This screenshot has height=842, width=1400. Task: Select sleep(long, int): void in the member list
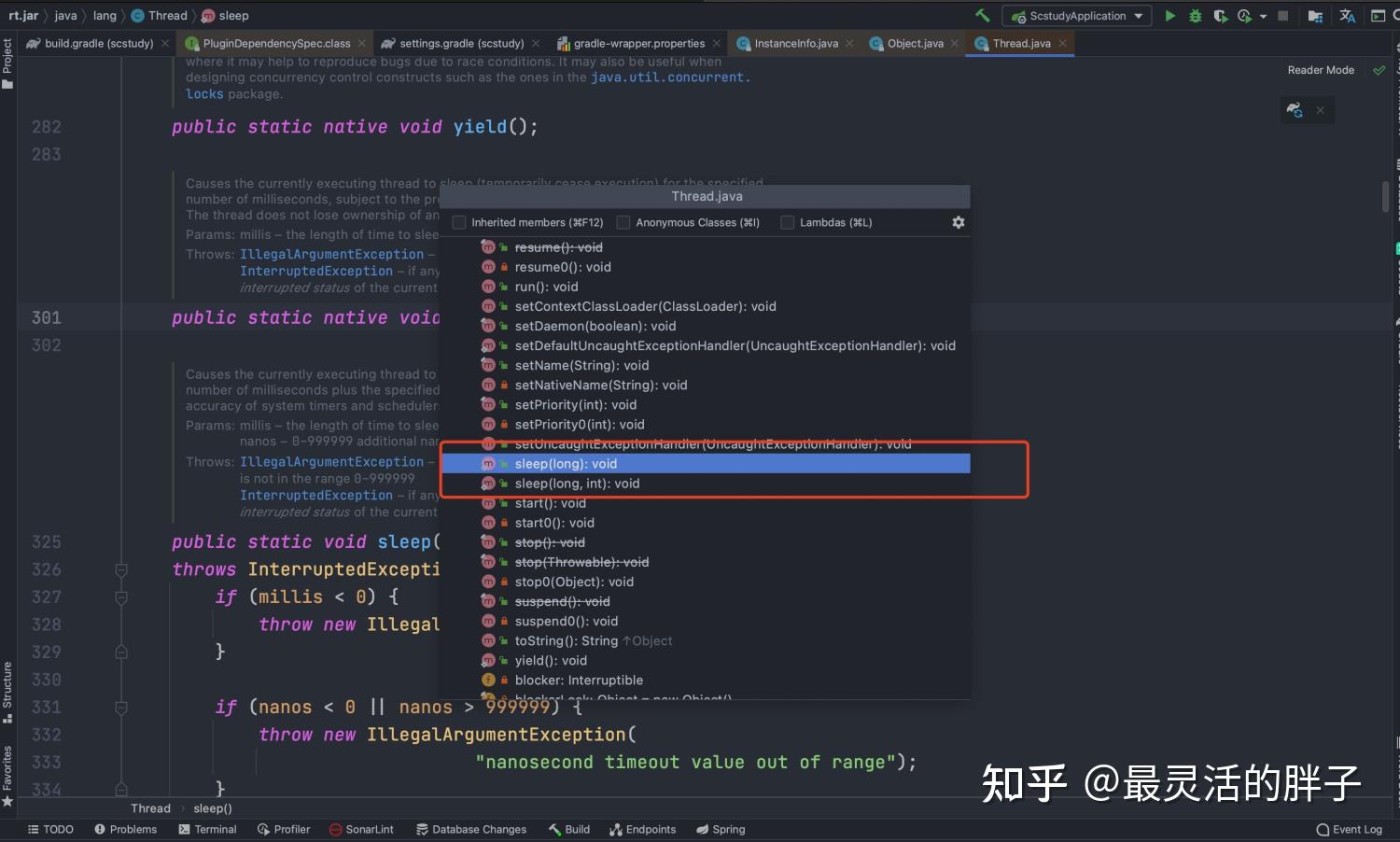pos(577,484)
